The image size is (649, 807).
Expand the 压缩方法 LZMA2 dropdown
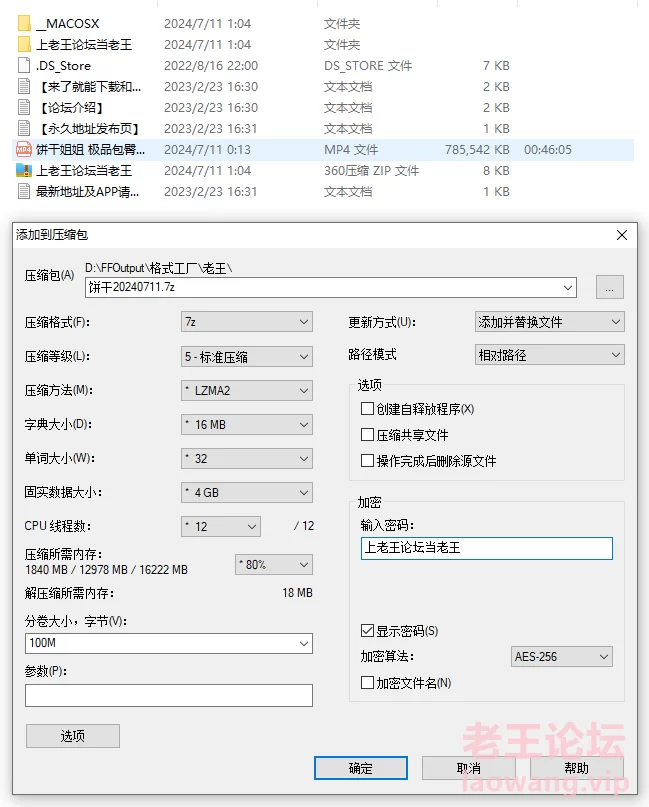(x=247, y=391)
